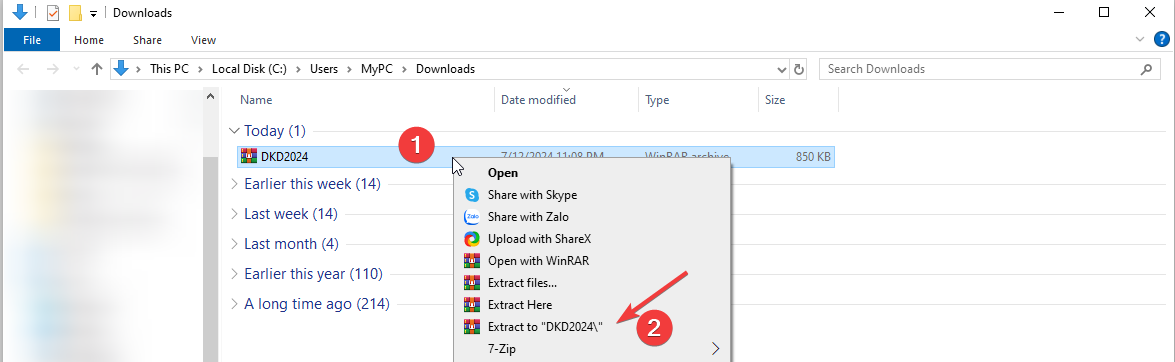This screenshot has height=362, width=1175.
Task: Choose Open with WinRAR
Action: pos(592,261)
